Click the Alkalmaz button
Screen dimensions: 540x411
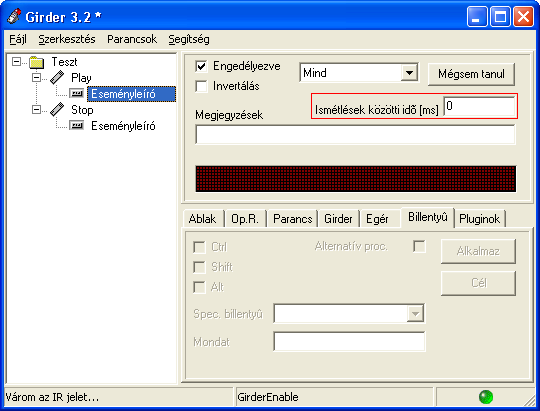(478, 251)
